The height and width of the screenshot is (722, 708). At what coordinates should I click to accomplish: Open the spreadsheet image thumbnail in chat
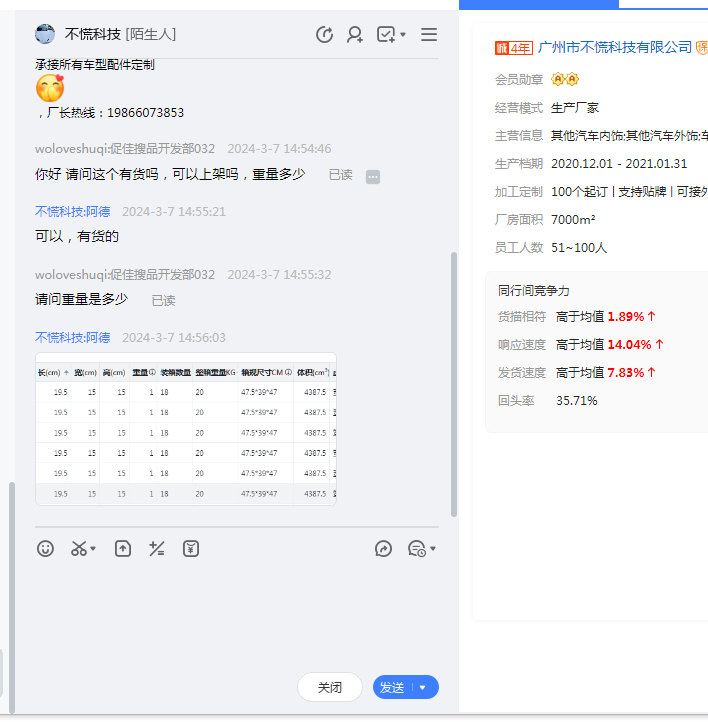pos(186,429)
